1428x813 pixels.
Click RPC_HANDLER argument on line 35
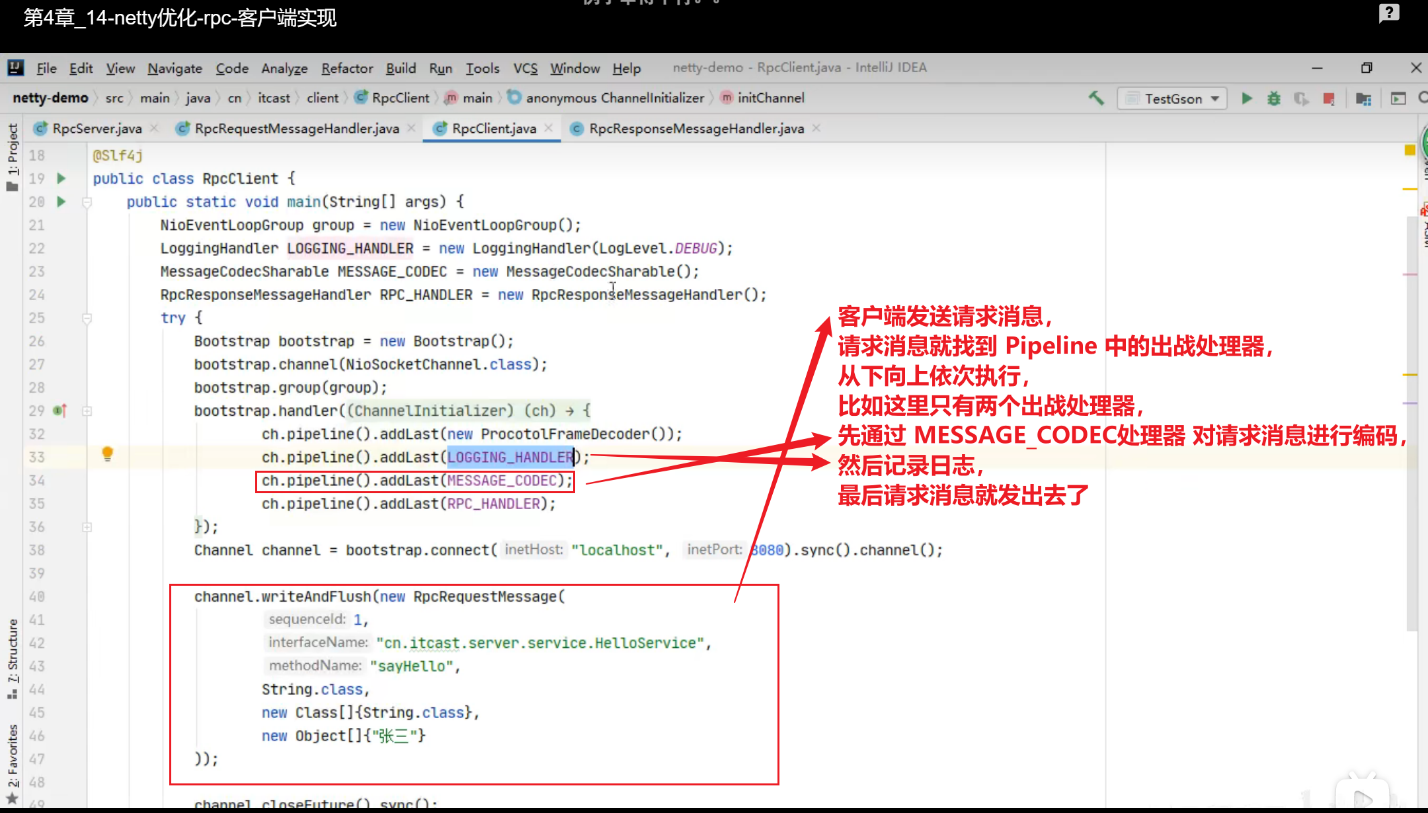(493, 503)
